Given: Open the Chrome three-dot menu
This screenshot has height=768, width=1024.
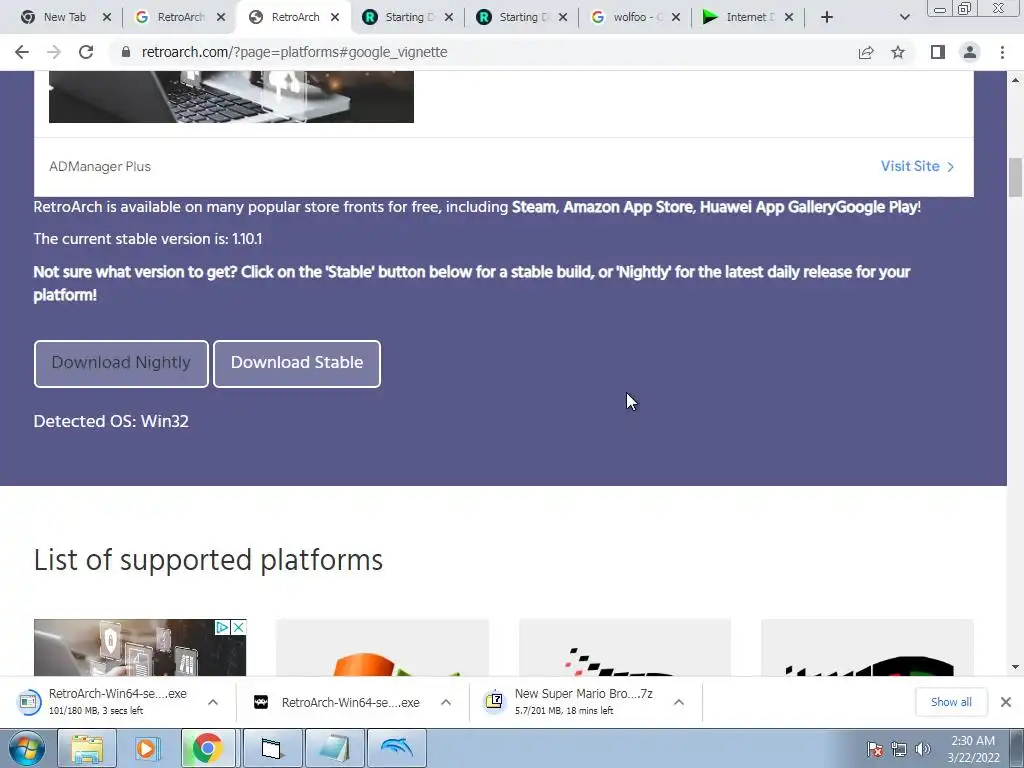Looking at the screenshot, I should coord(1002,52).
